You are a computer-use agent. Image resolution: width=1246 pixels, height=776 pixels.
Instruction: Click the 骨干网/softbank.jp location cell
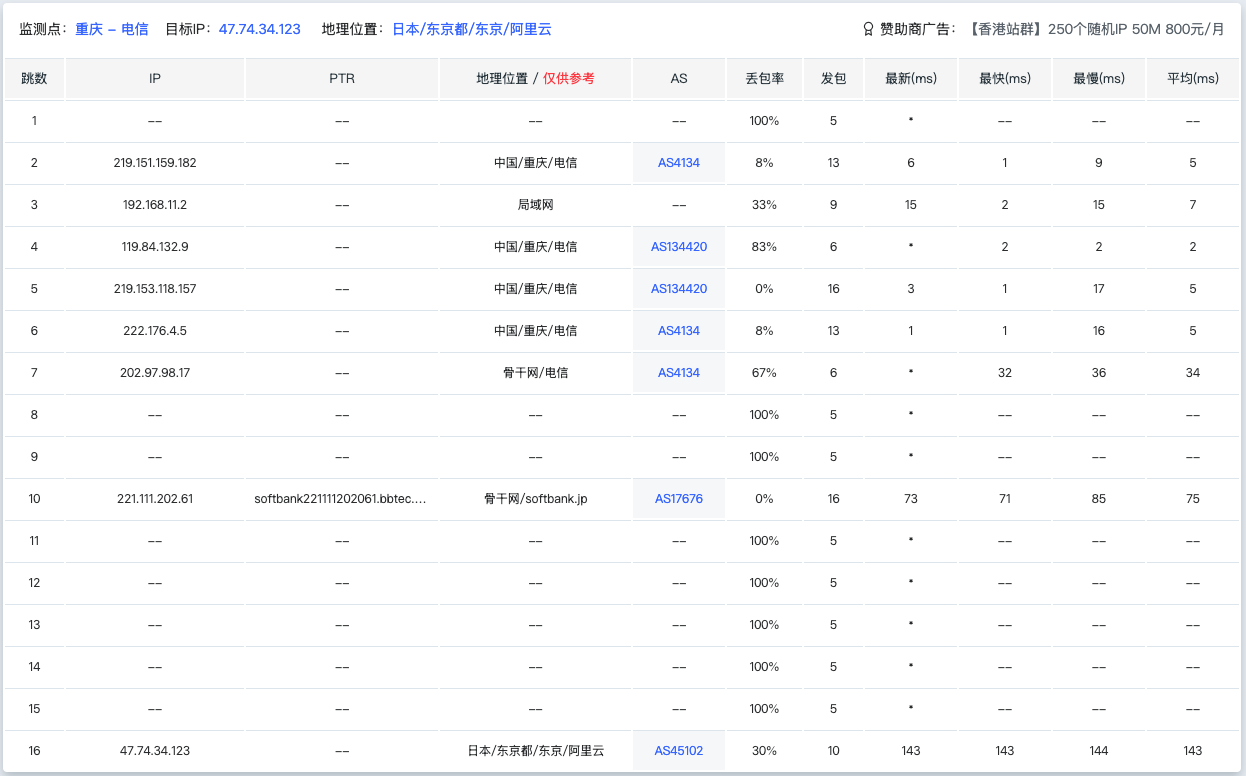pyautogui.click(x=535, y=499)
